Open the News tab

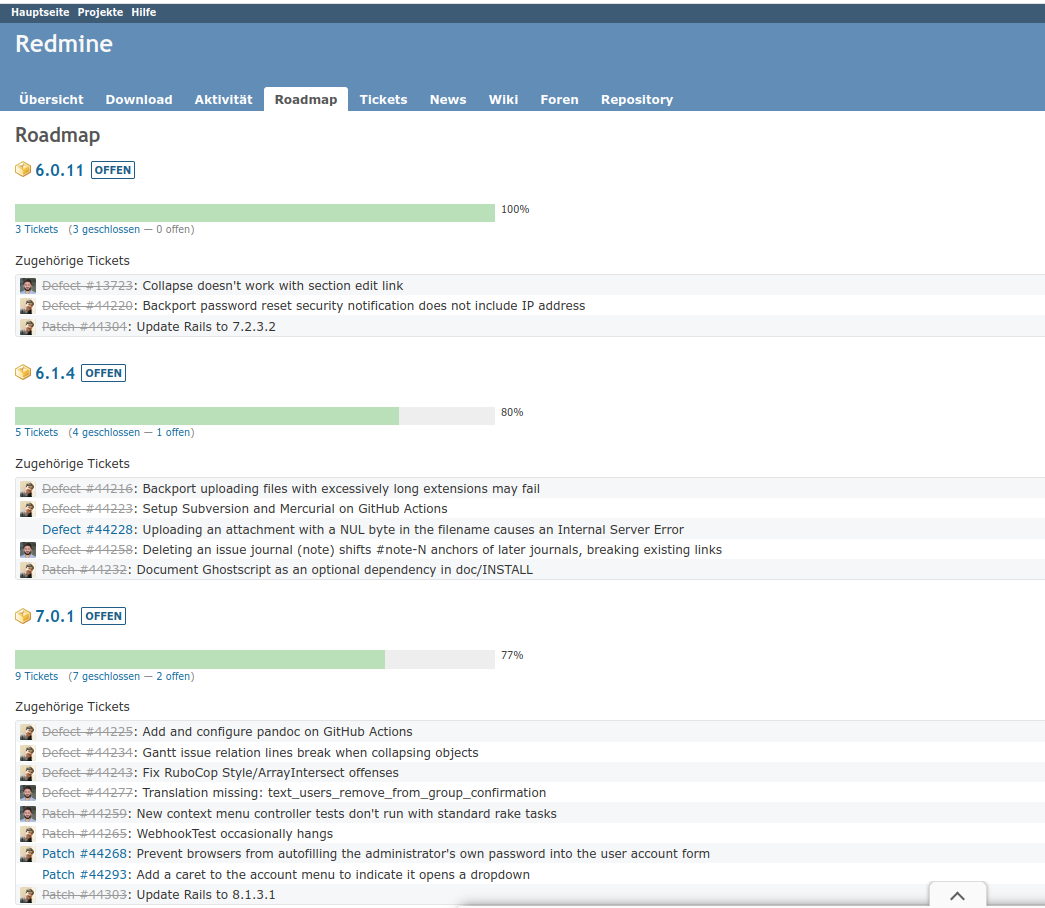point(448,99)
